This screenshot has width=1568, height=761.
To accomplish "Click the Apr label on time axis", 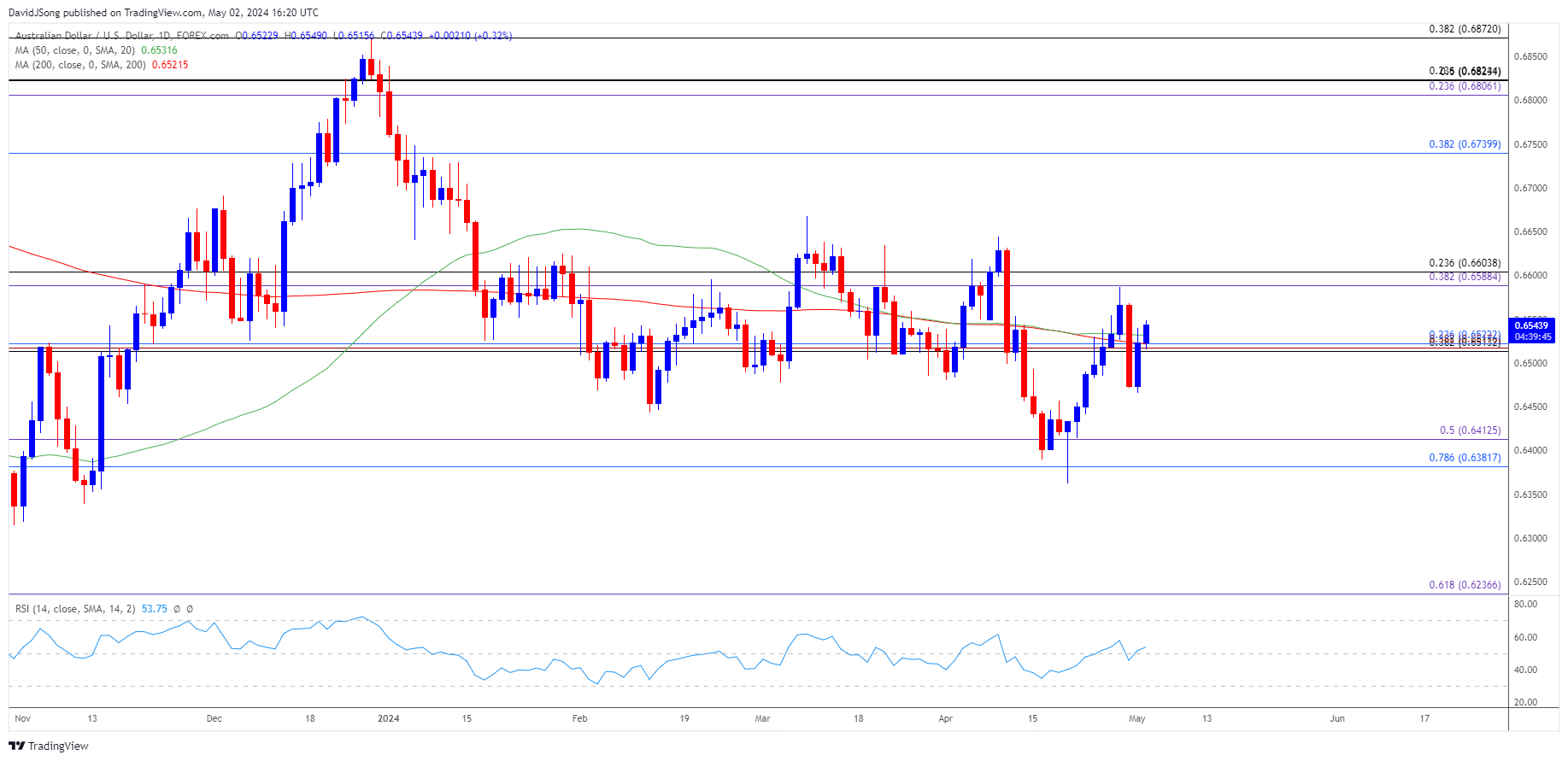I will click(945, 718).
